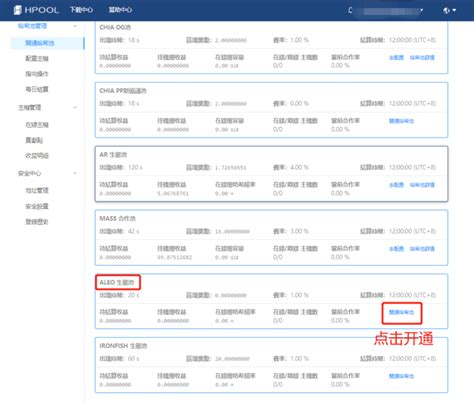The image size is (474, 406).
Task: Open the first header menu after HPOOL
Action: coord(81,10)
